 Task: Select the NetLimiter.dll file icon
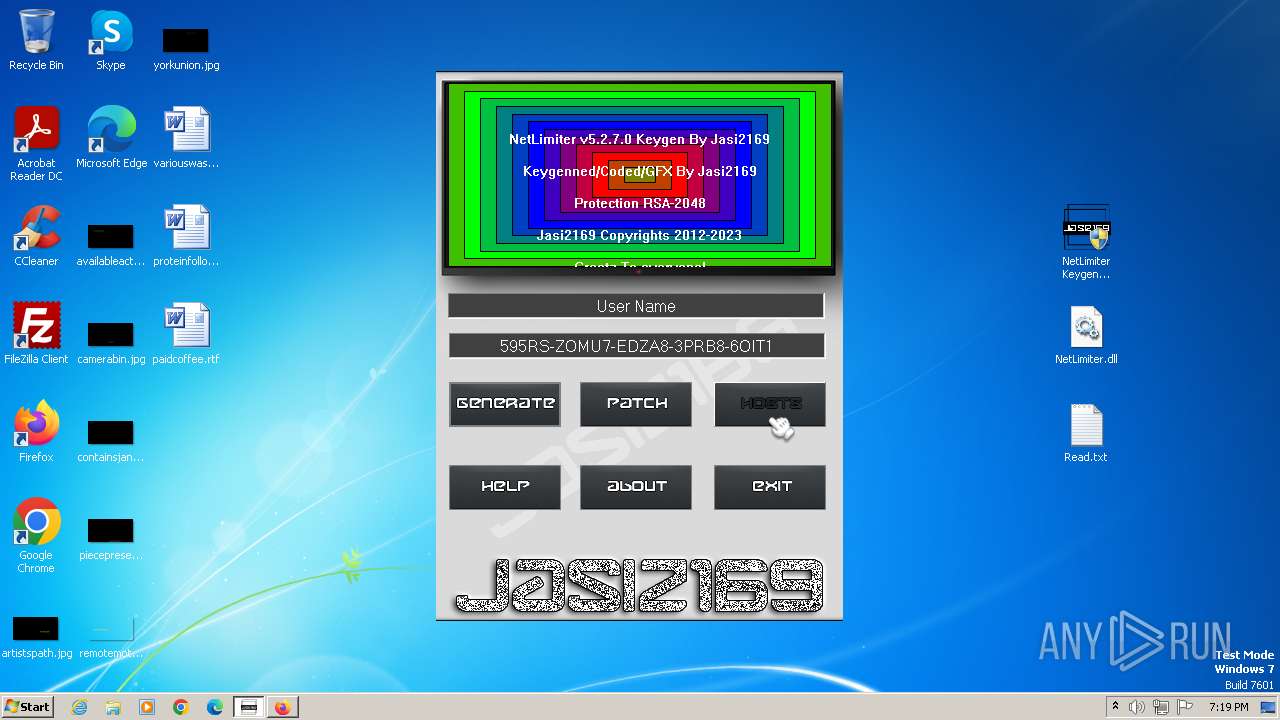tap(1086, 334)
